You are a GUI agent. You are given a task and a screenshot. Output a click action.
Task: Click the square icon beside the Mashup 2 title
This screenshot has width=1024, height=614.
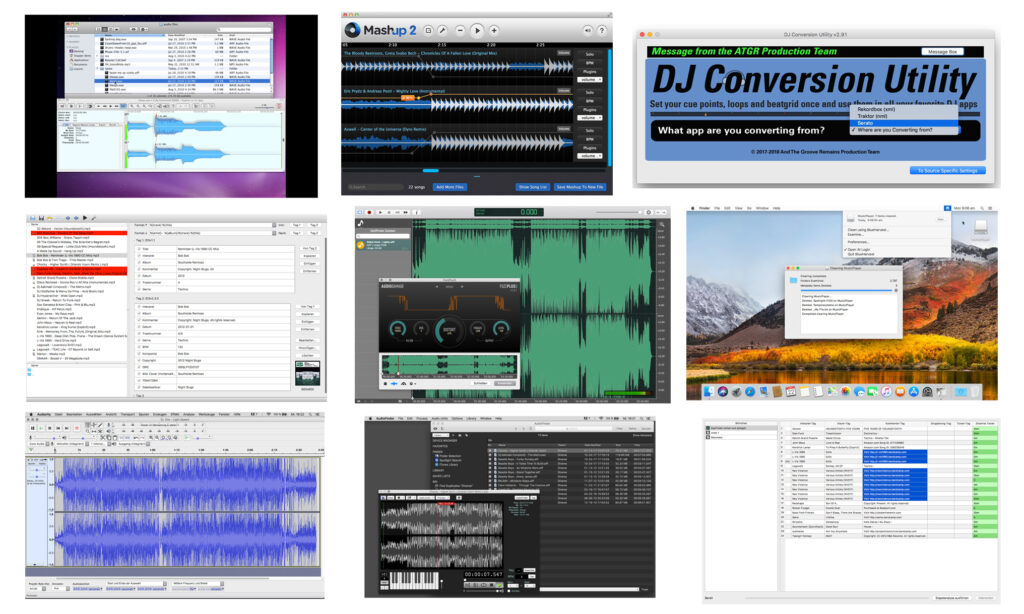point(428,30)
